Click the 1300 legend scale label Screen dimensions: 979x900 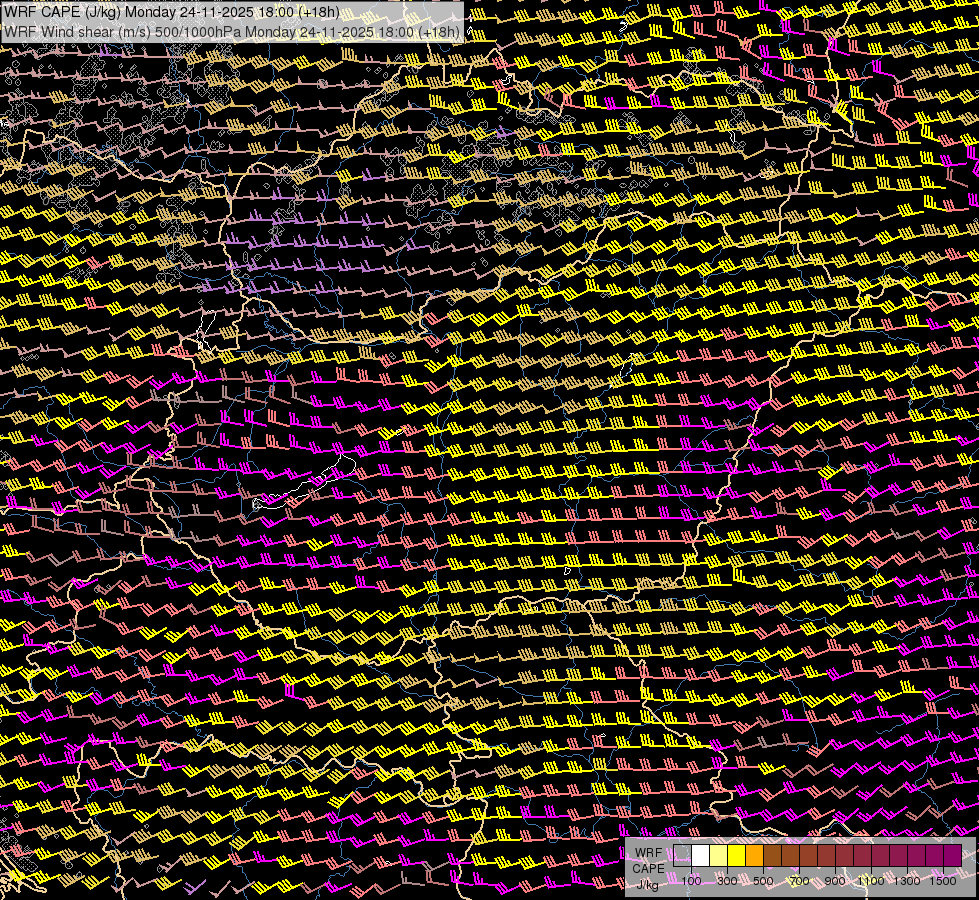(x=907, y=881)
